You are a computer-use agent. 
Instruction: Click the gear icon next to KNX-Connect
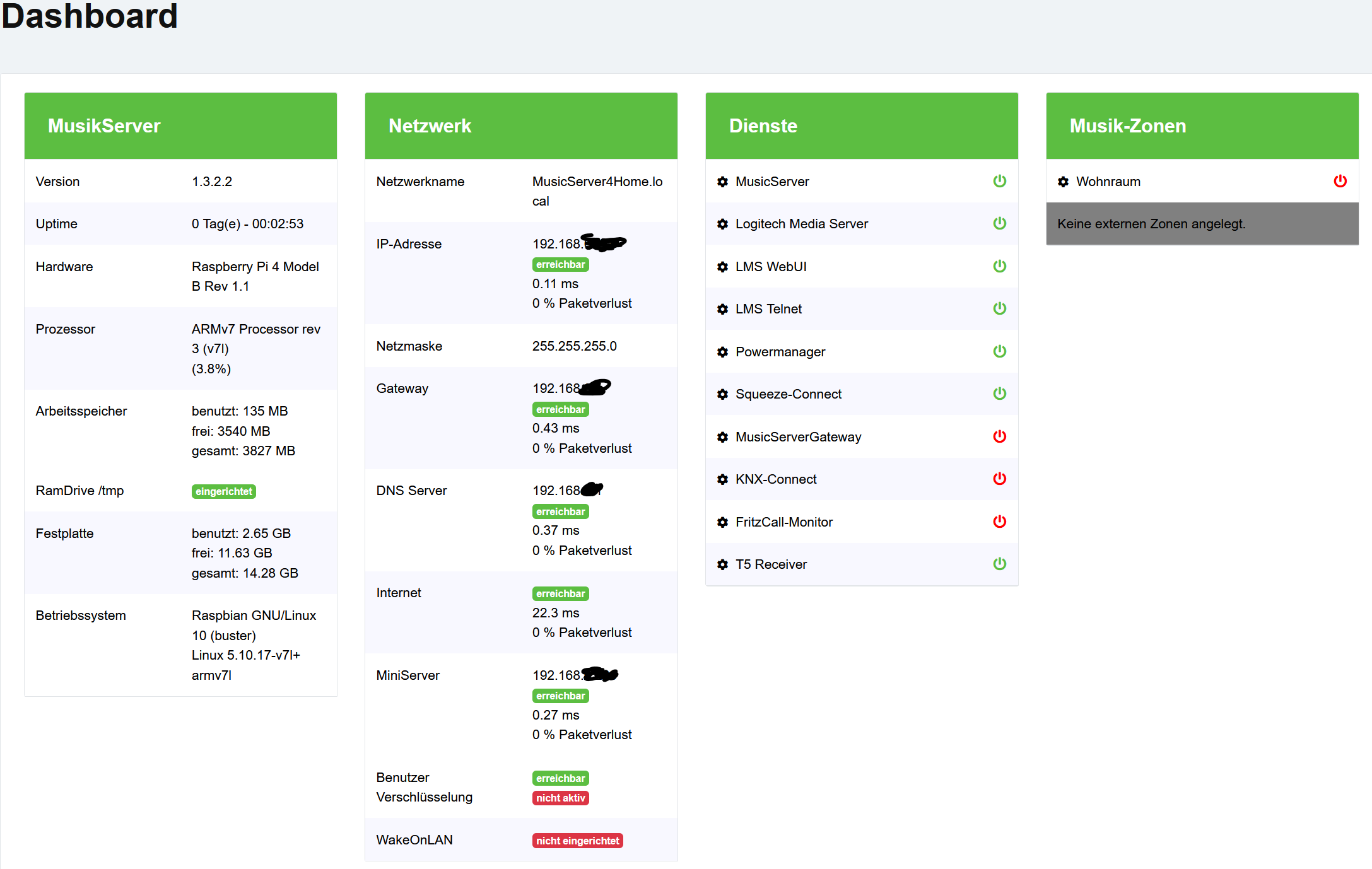click(722, 479)
